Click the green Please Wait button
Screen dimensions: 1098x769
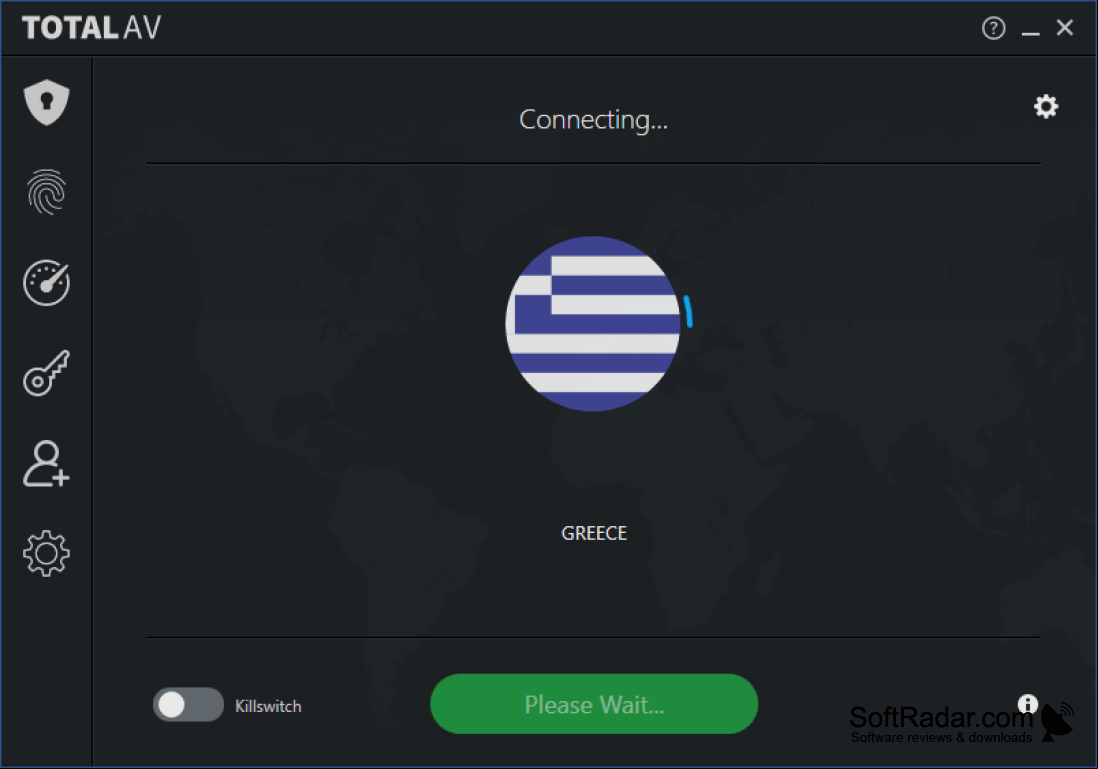tap(594, 704)
